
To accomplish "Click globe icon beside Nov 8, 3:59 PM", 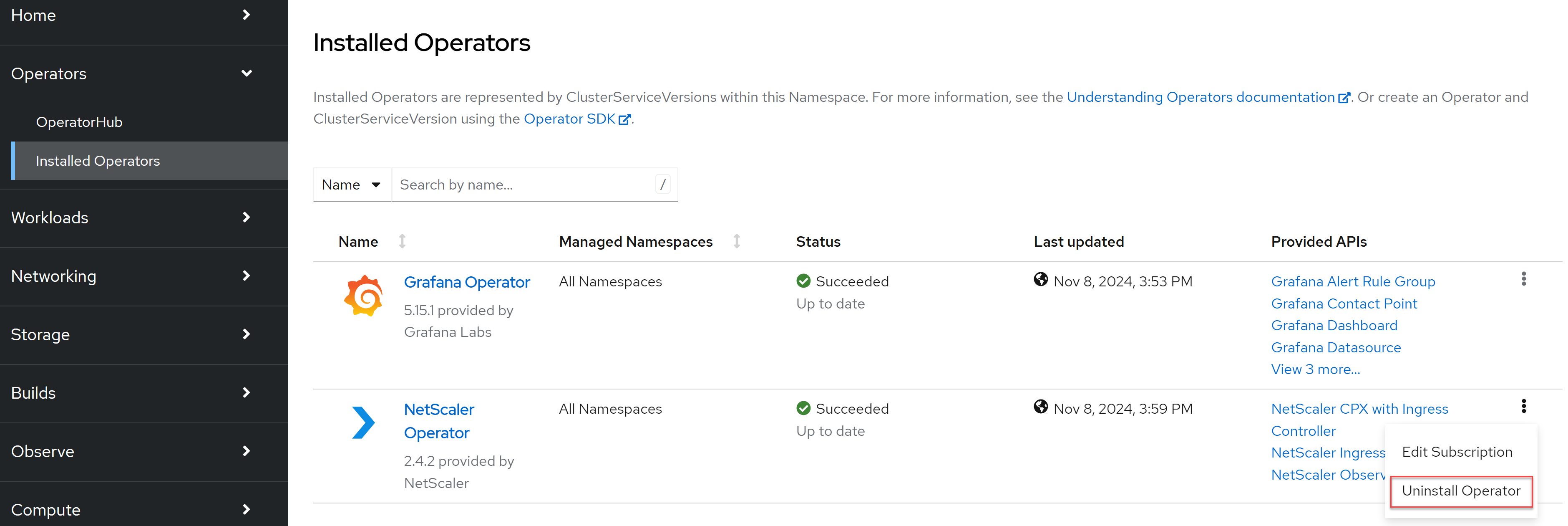I will click(x=1041, y=407).
